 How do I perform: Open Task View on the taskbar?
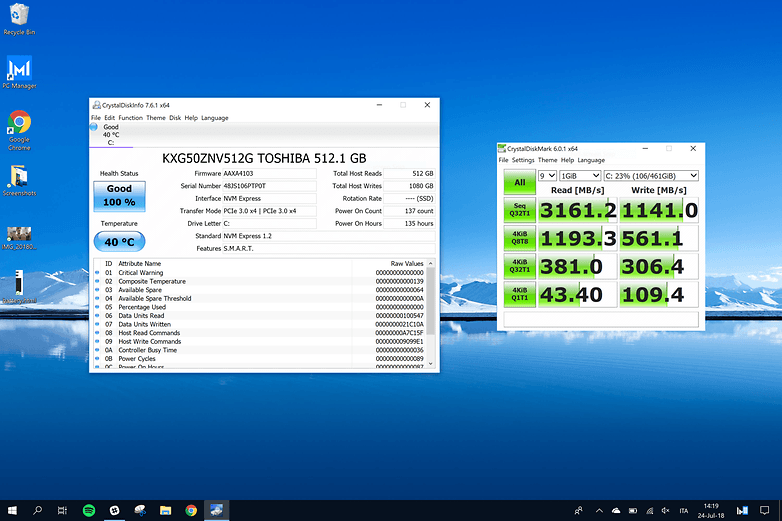pos(62,510)
